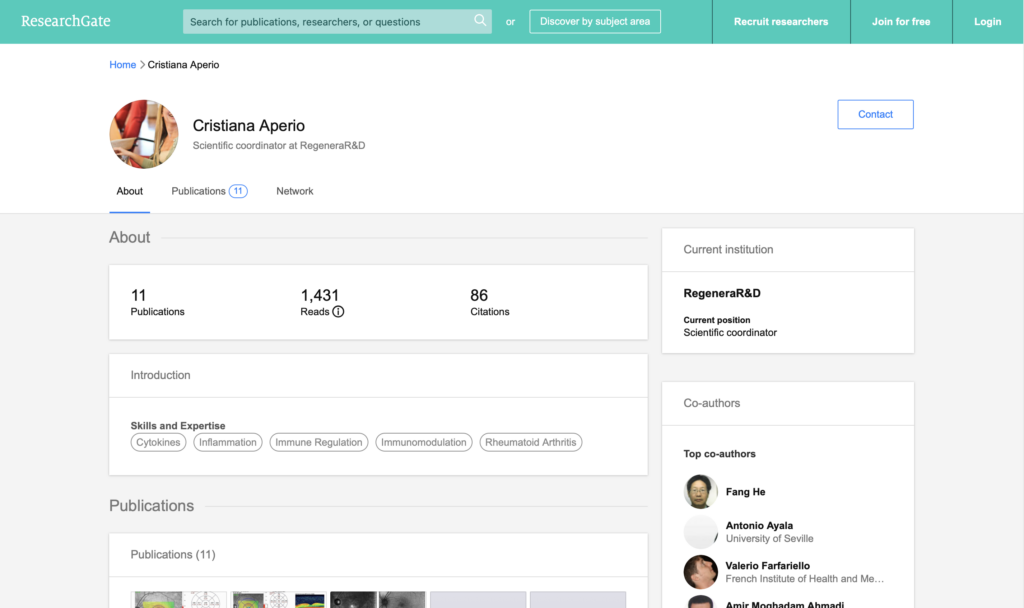Click Amir Moghadam Ahmadi co-author name
This screenshot has height=608, width=1024.
[784, 604]
